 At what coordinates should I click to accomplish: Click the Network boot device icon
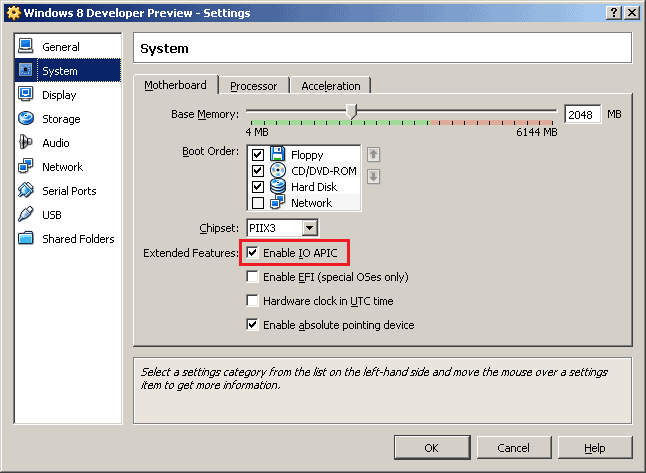[278, 202]
